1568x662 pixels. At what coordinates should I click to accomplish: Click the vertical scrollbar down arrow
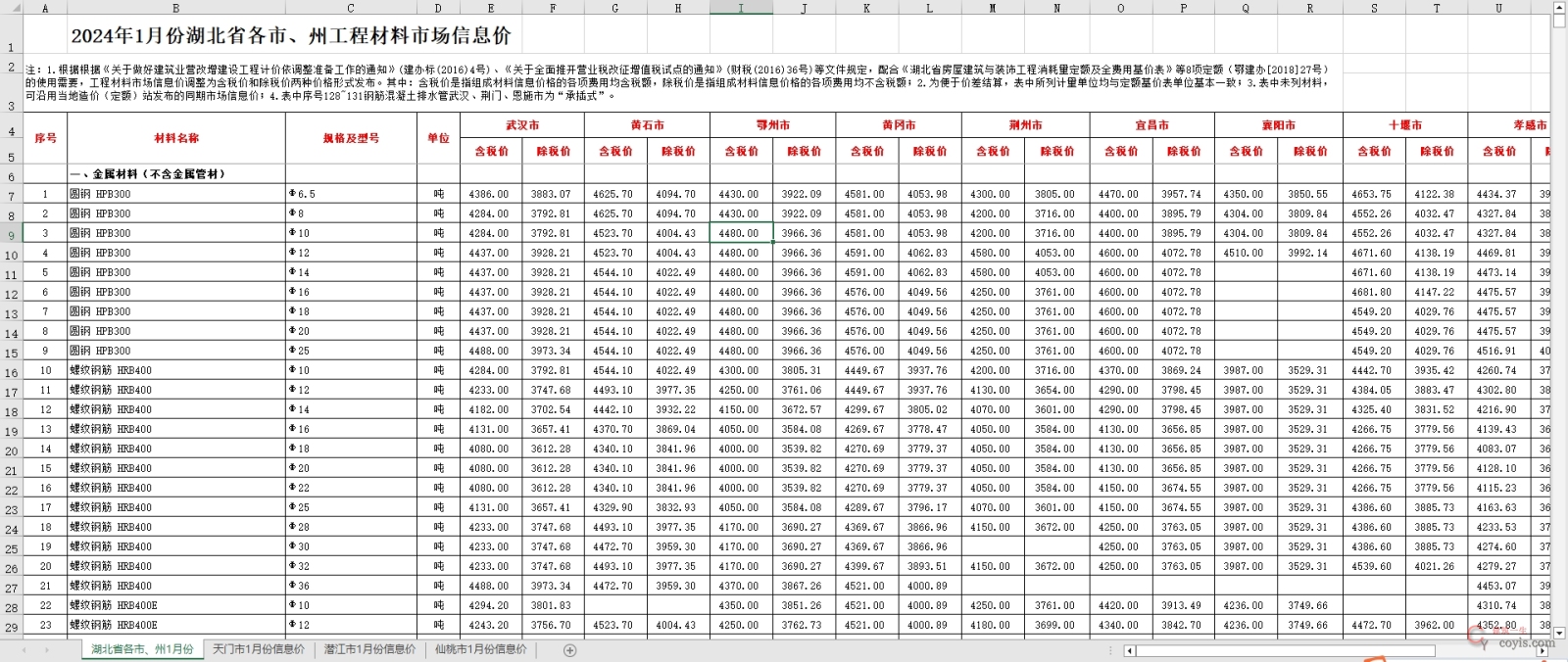[1559, 633]
